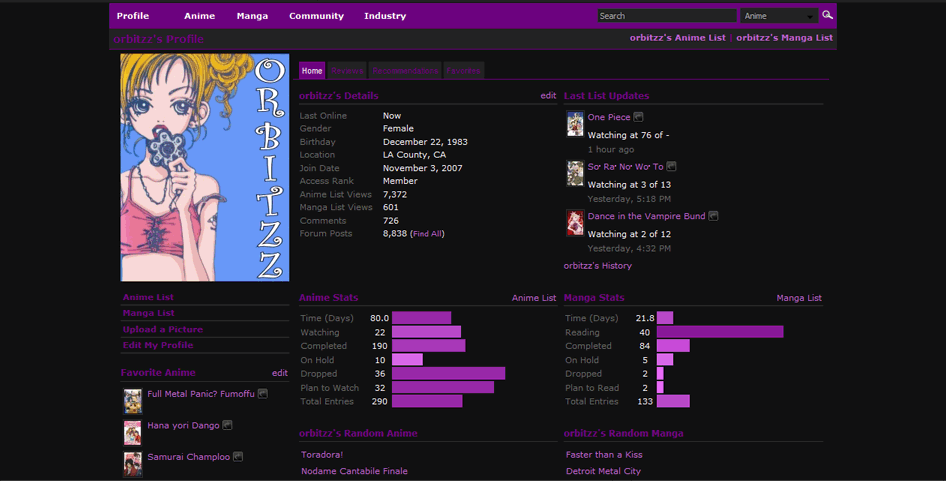Viewport: 946px width, 481px height.
Task: Open the So Ra No Wo To thumbnail
Action: (575, 173)
